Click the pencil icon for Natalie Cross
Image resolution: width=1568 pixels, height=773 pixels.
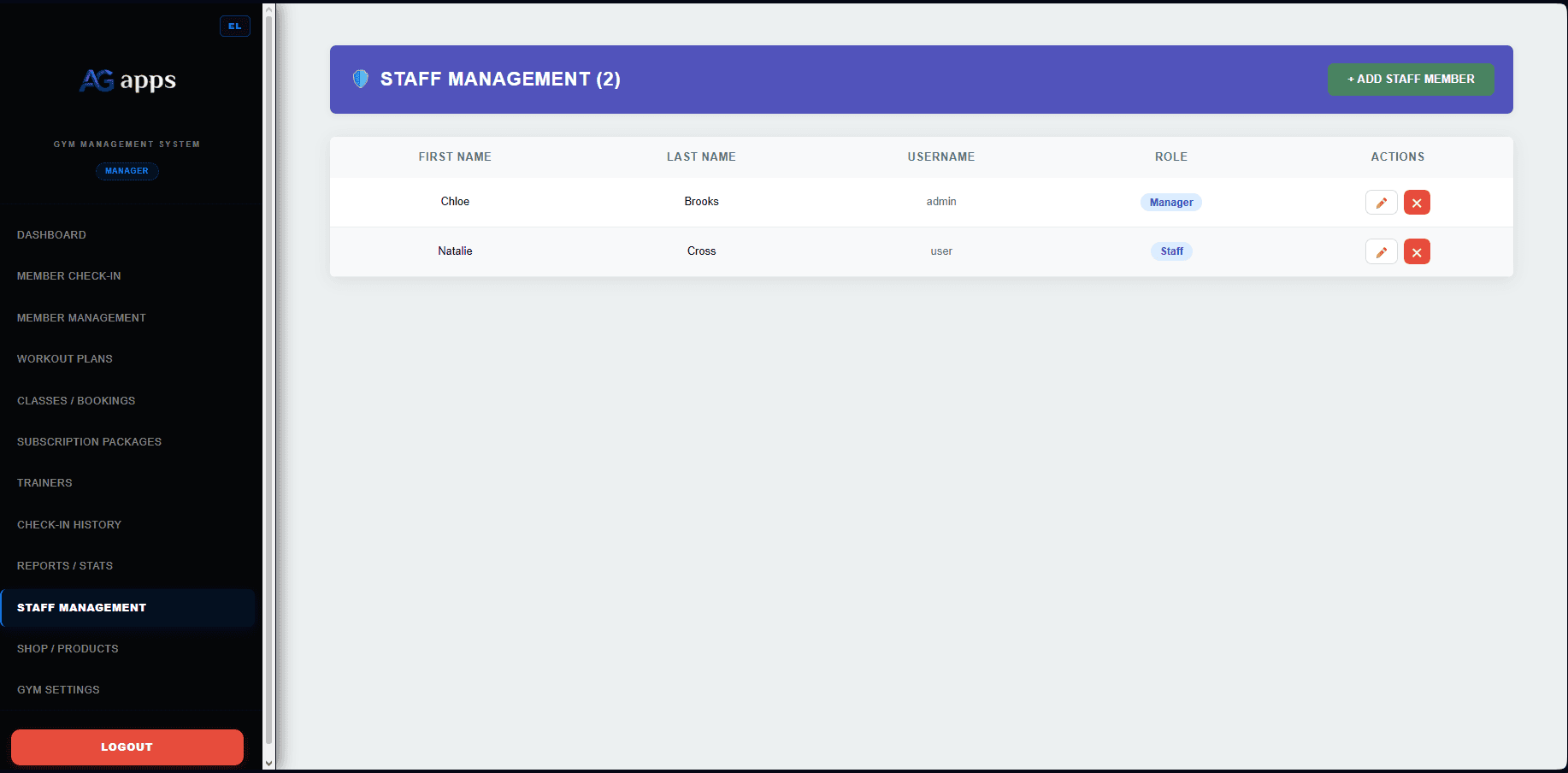(1381, 252)
